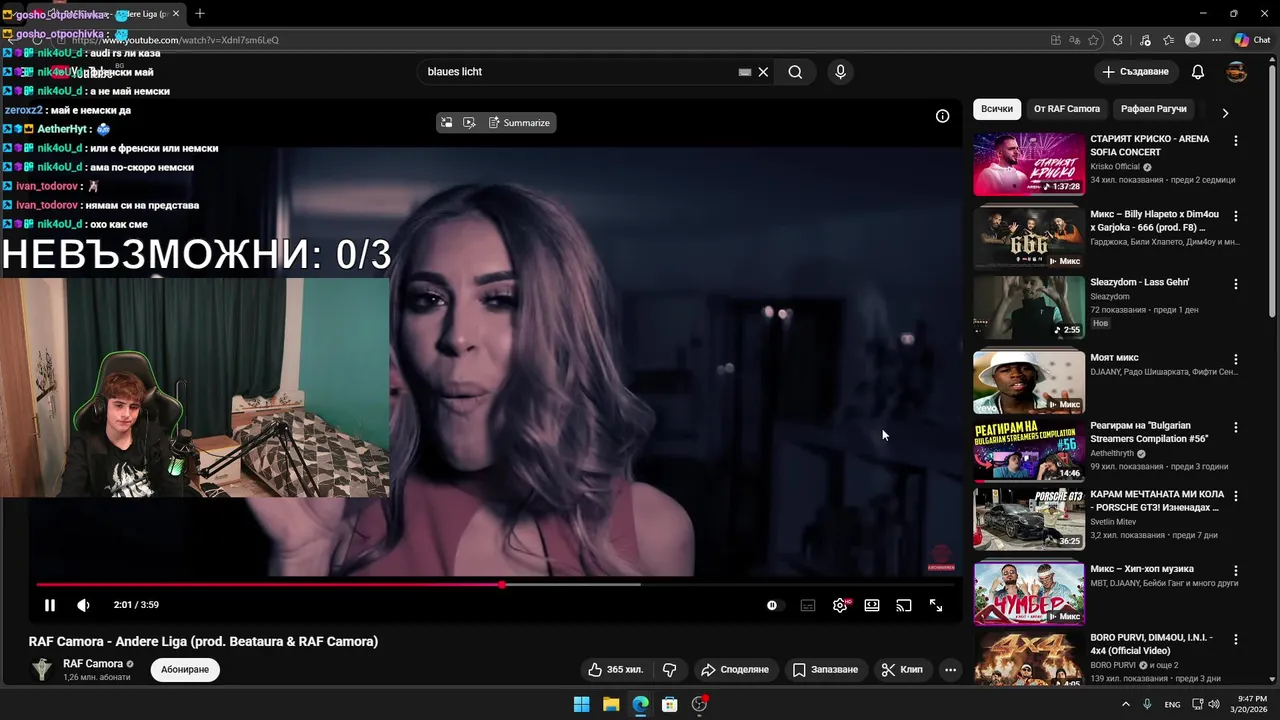Open options for Хип-хоп музика mix
This screenshot has width=1280, height=720.
(x=1236, y=571)
